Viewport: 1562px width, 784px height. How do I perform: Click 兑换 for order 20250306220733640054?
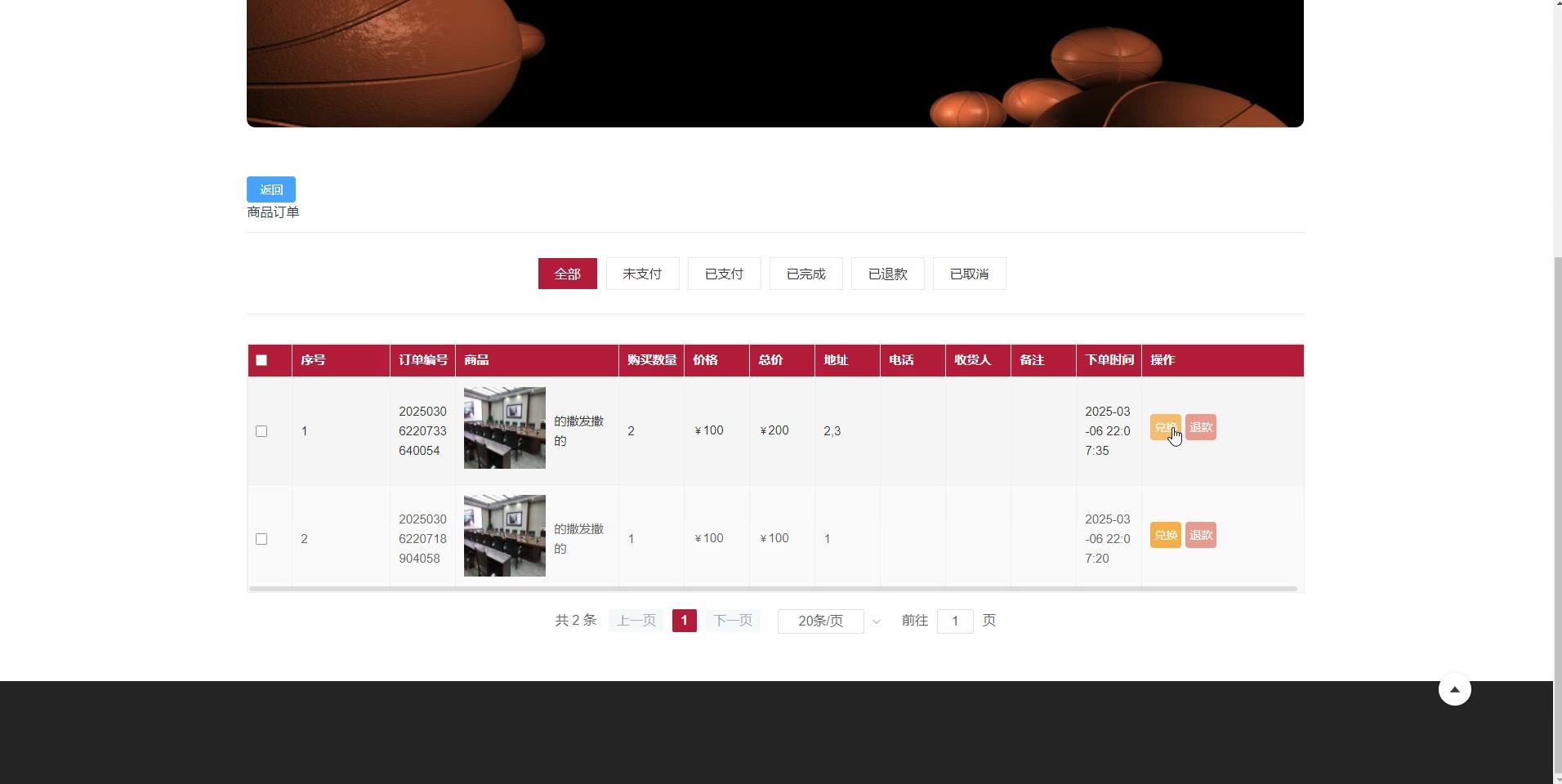click(x=1165, y=427)
